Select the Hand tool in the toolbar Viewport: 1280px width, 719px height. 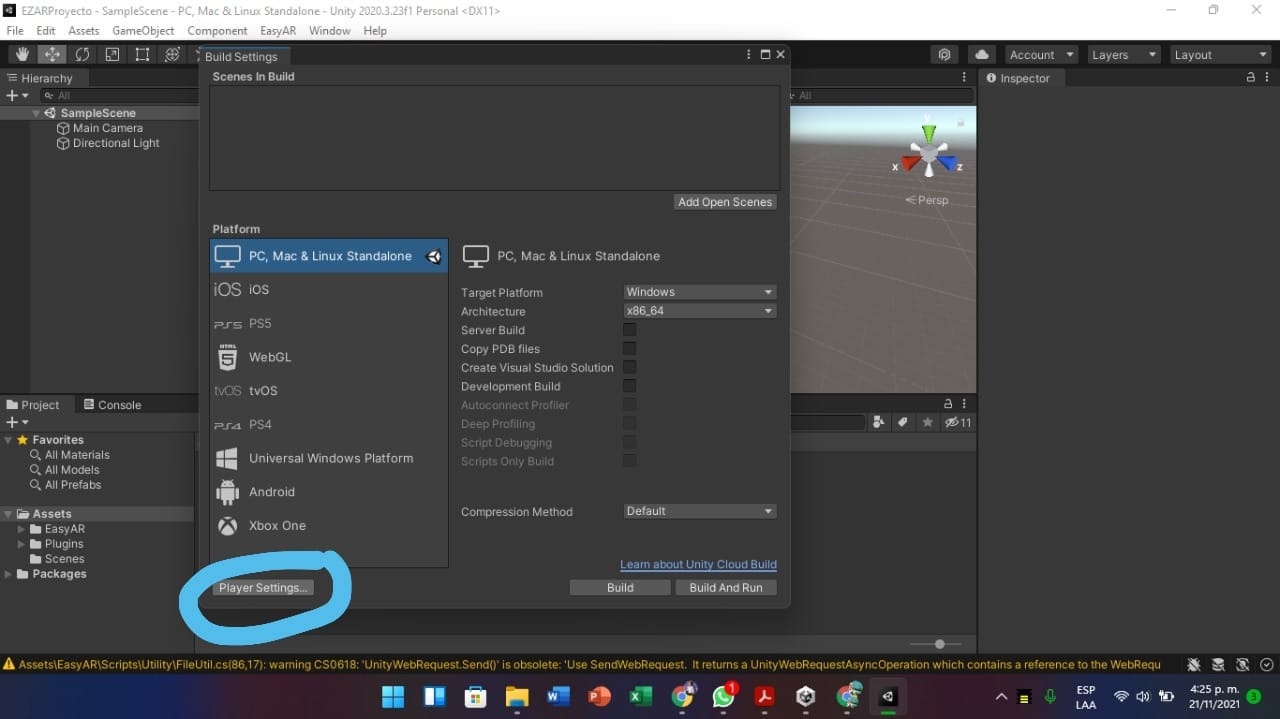pos(20,54)
